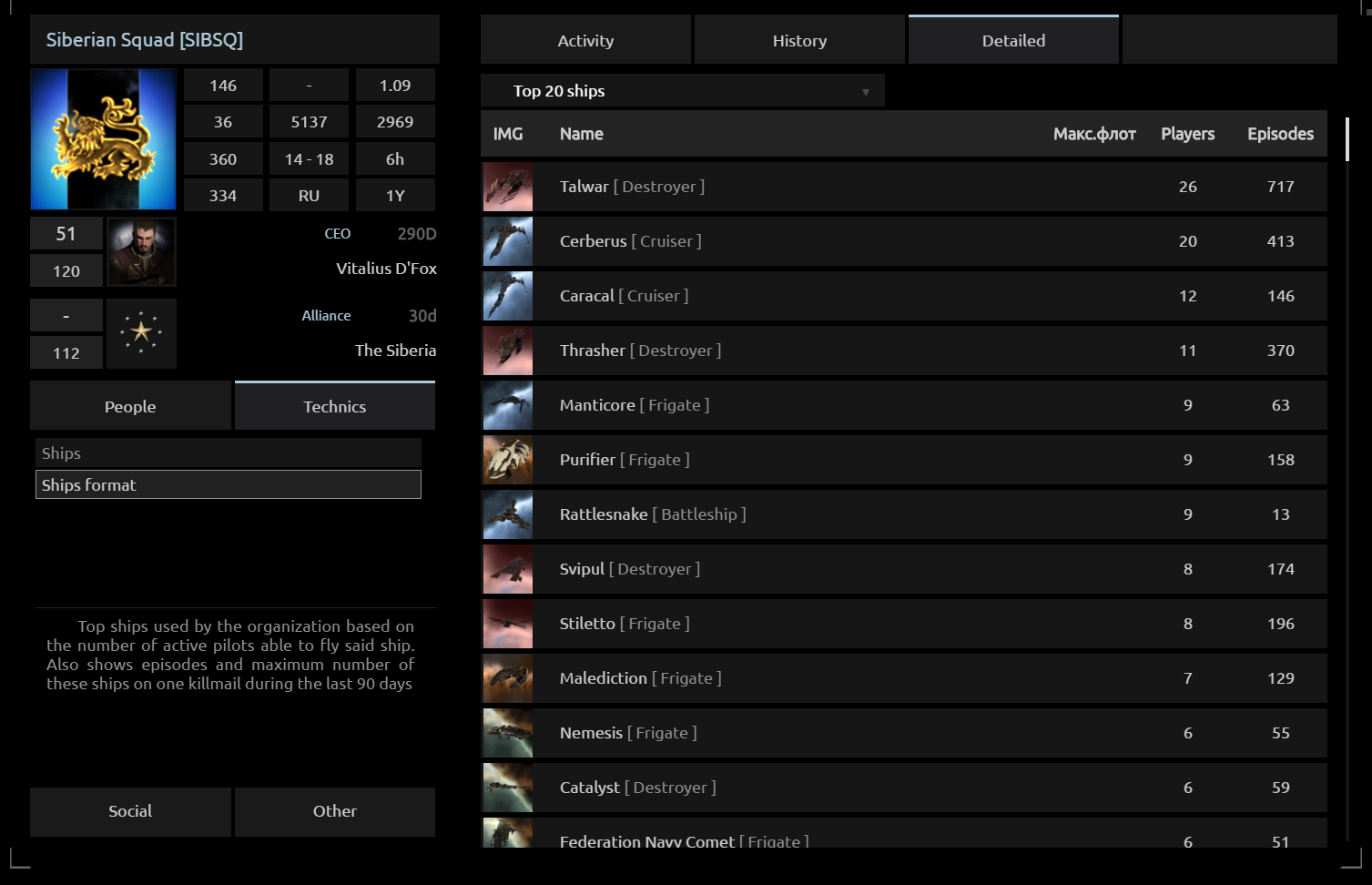1372x885 pixels.
Task: Click the Rattlesnake [ Battleship ] name
Action: [653, 514]
